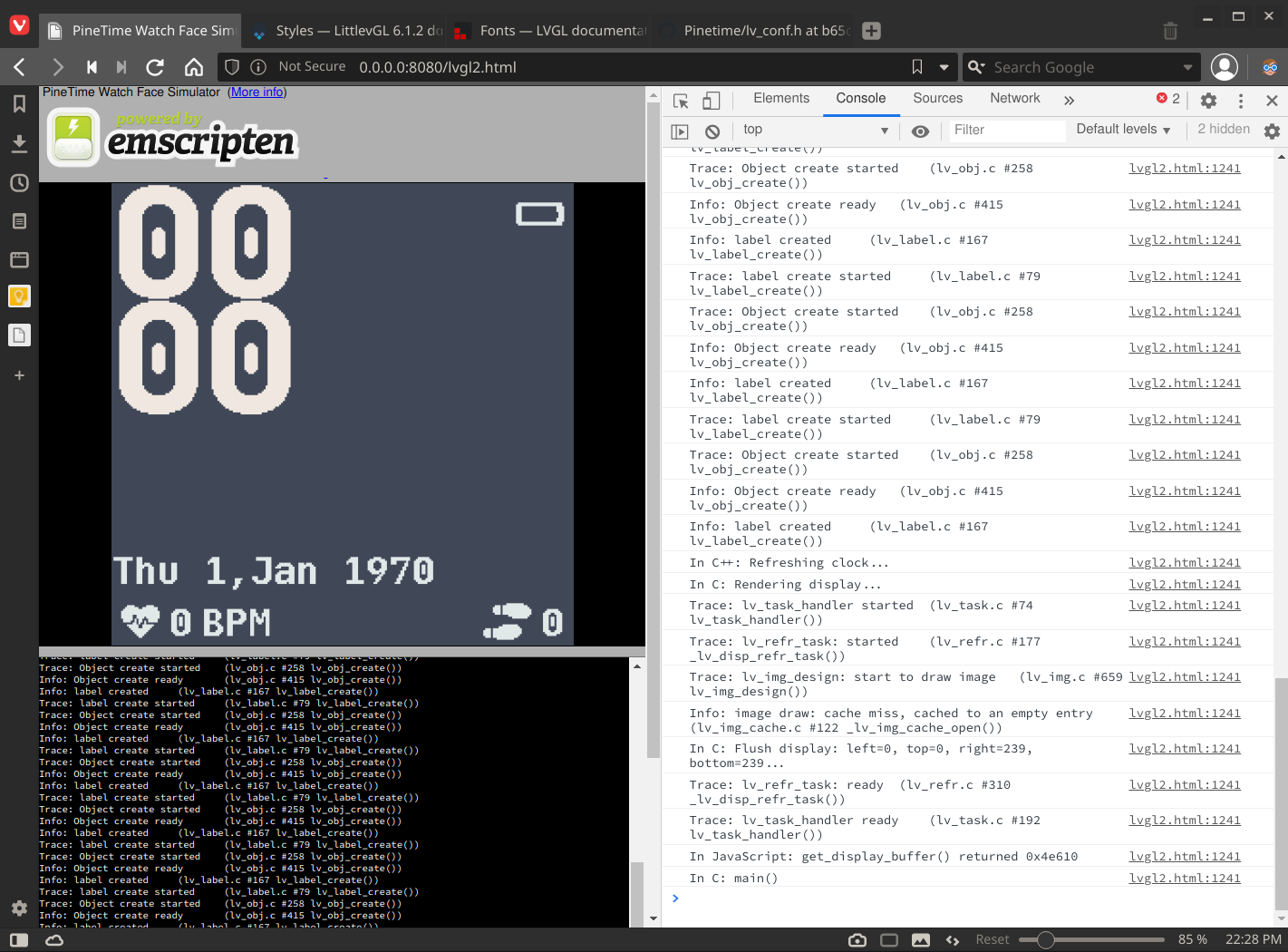Expand the Default levels dropdown
This screenshot has height=952, width=1288.
tap(1123, 130)
